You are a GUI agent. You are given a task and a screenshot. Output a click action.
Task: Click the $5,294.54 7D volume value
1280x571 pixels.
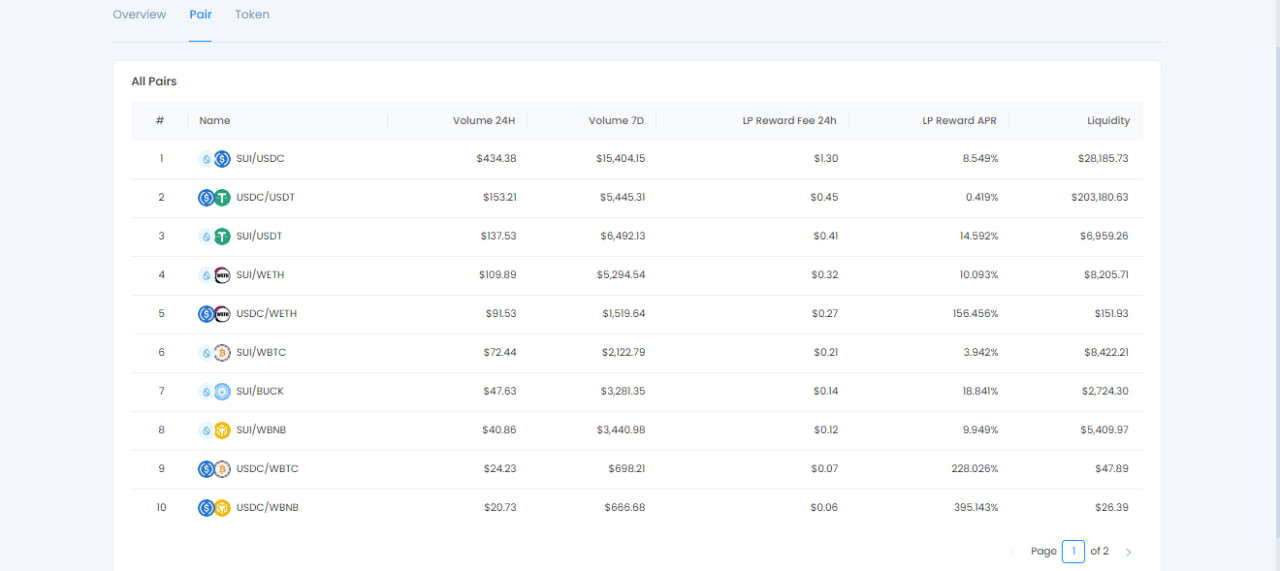click(623, 275)
